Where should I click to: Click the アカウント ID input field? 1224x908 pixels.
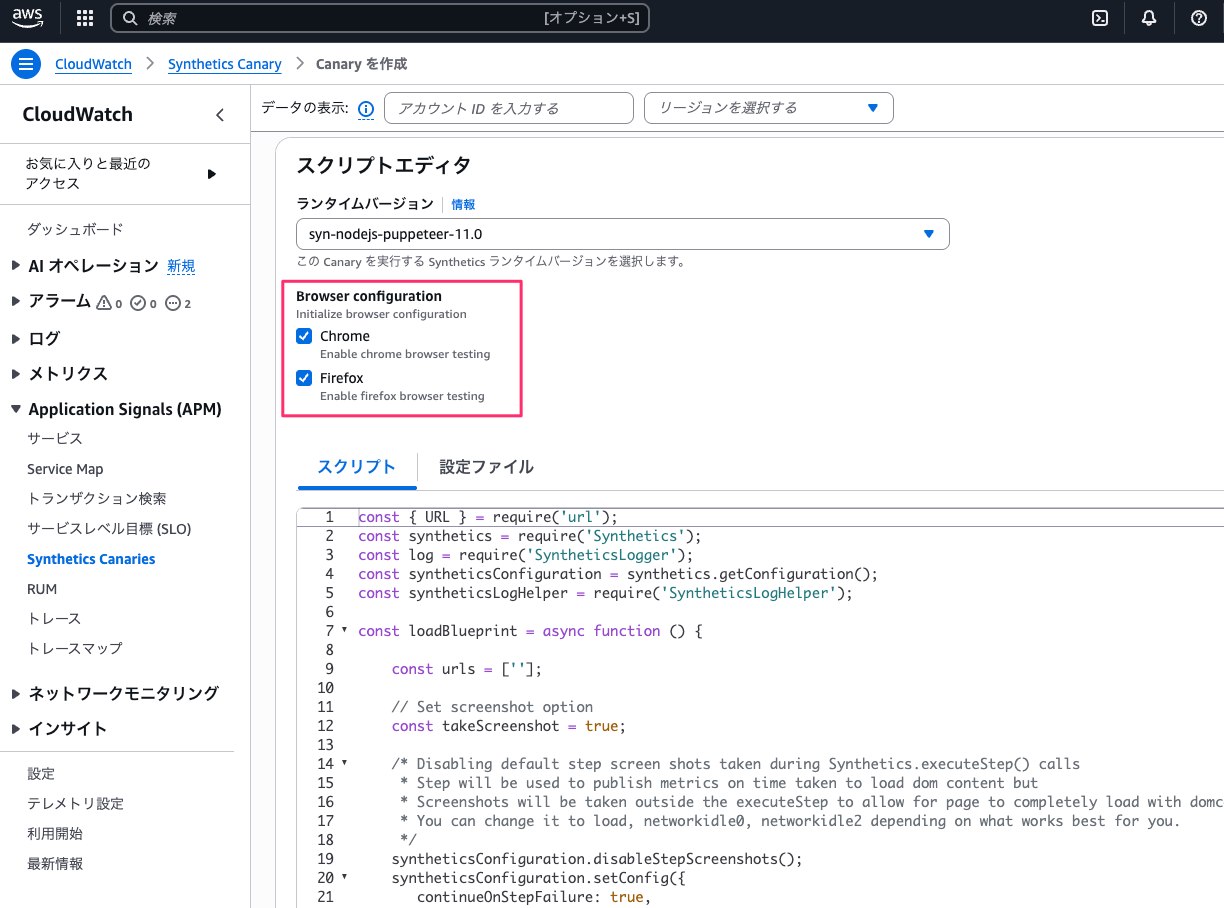(x=509, y=108)
